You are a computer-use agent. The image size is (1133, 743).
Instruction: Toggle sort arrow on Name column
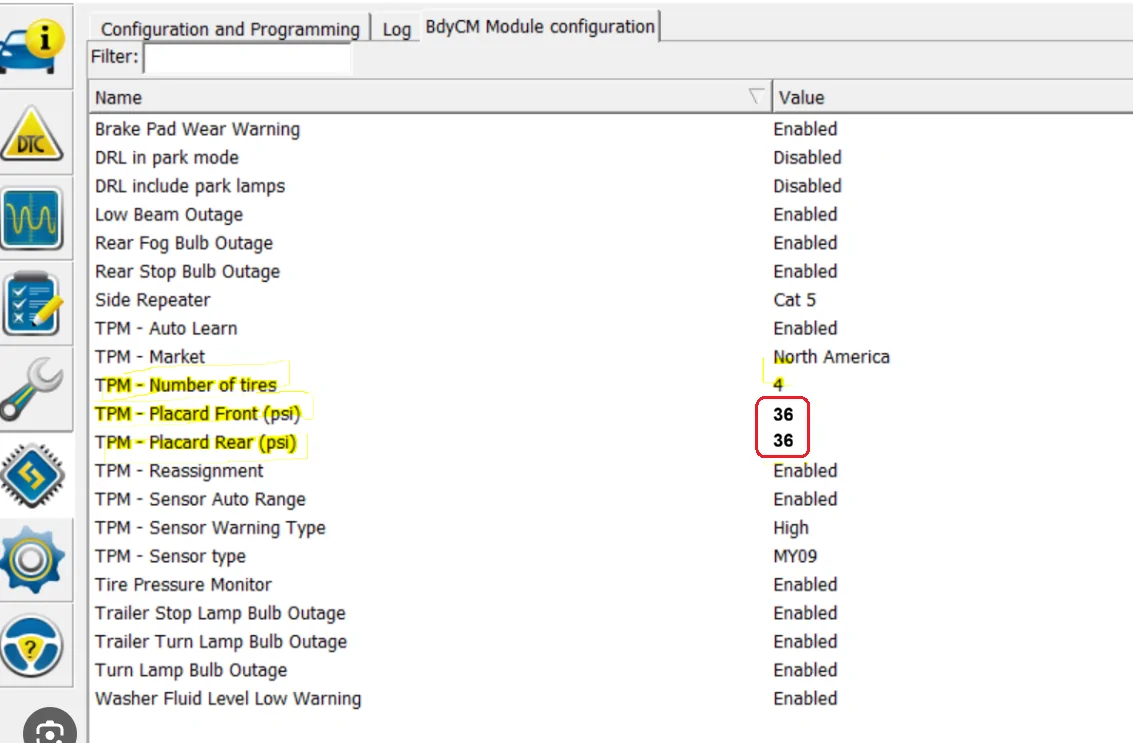pyautogui.click(x=756, y=97)
